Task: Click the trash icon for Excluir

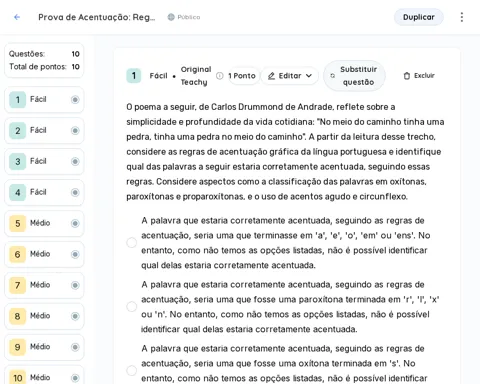Action: [407, 76]
